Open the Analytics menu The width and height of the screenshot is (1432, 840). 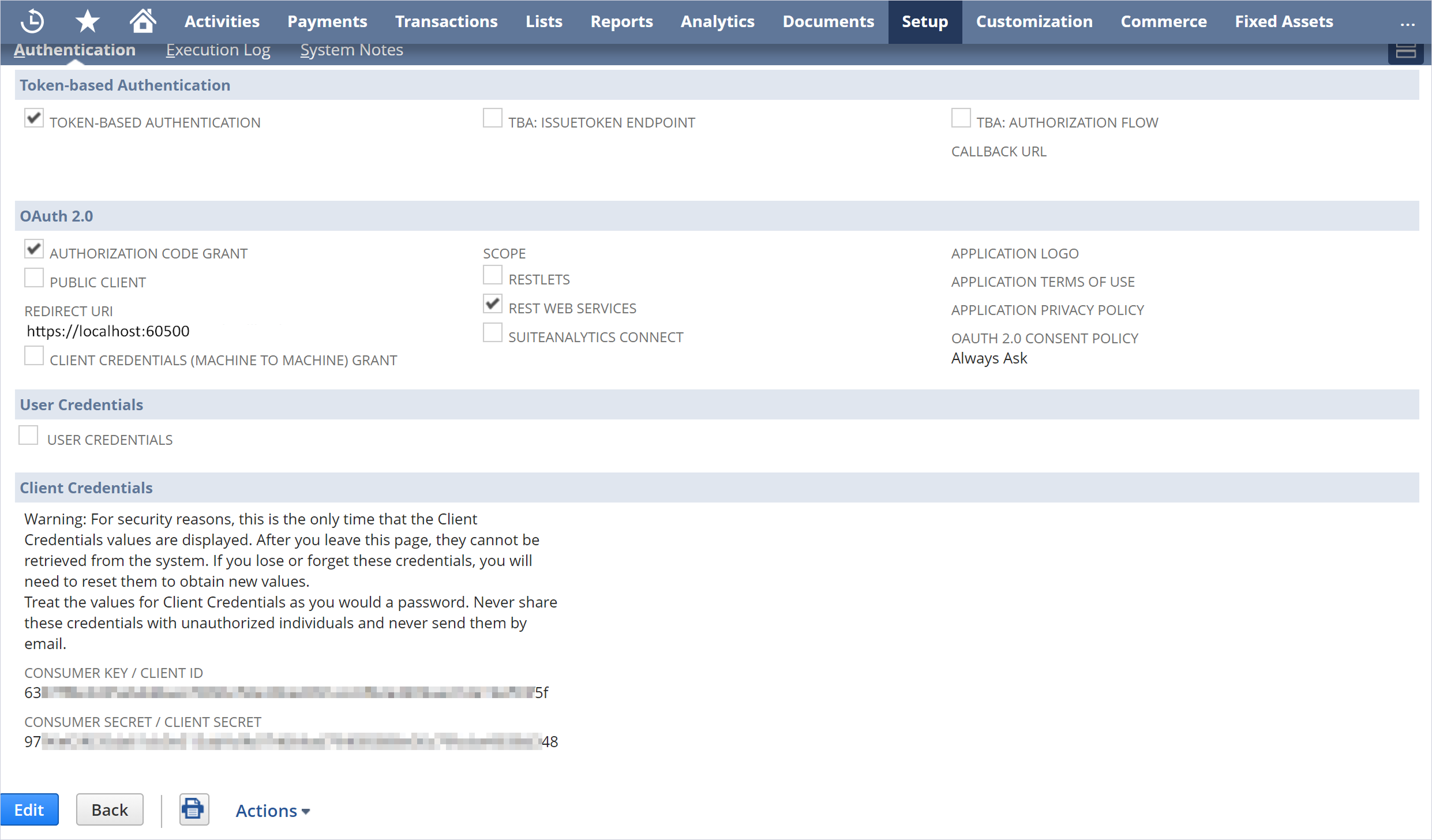tap(717, 21)
